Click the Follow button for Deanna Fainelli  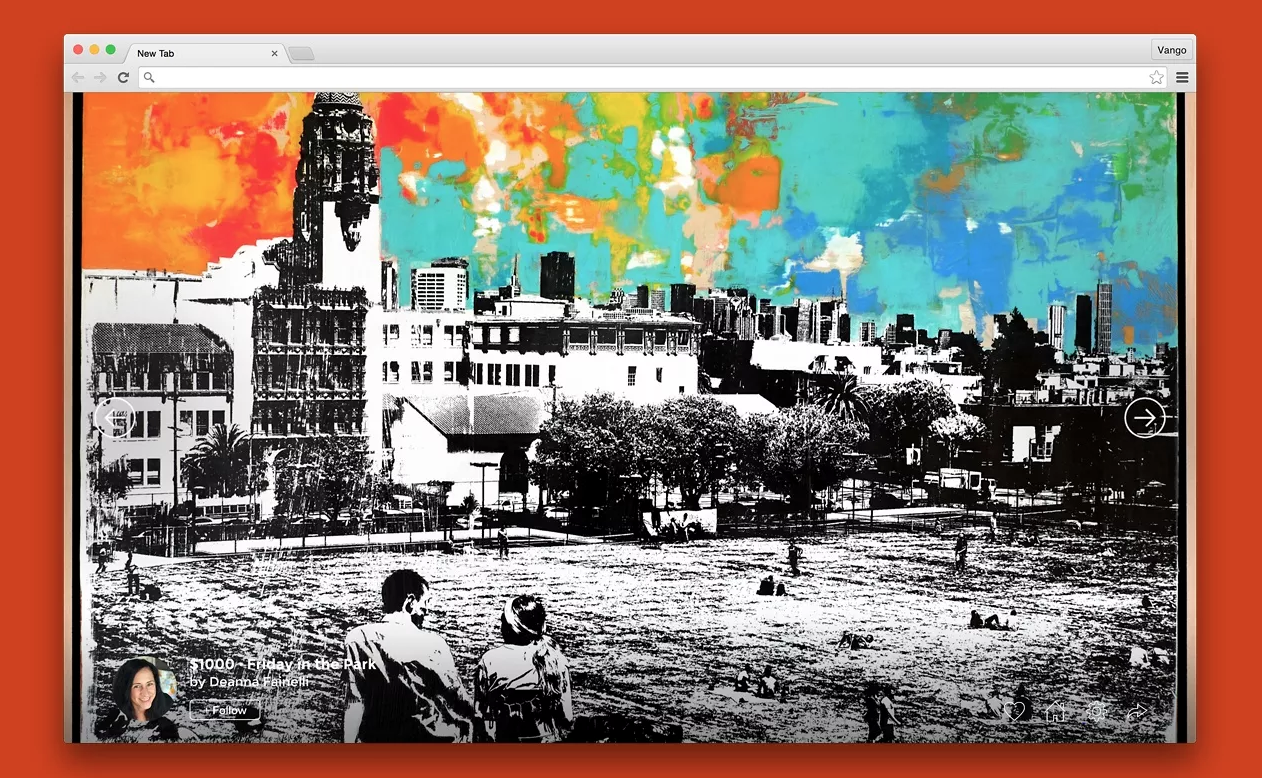[x=225, y=710]
